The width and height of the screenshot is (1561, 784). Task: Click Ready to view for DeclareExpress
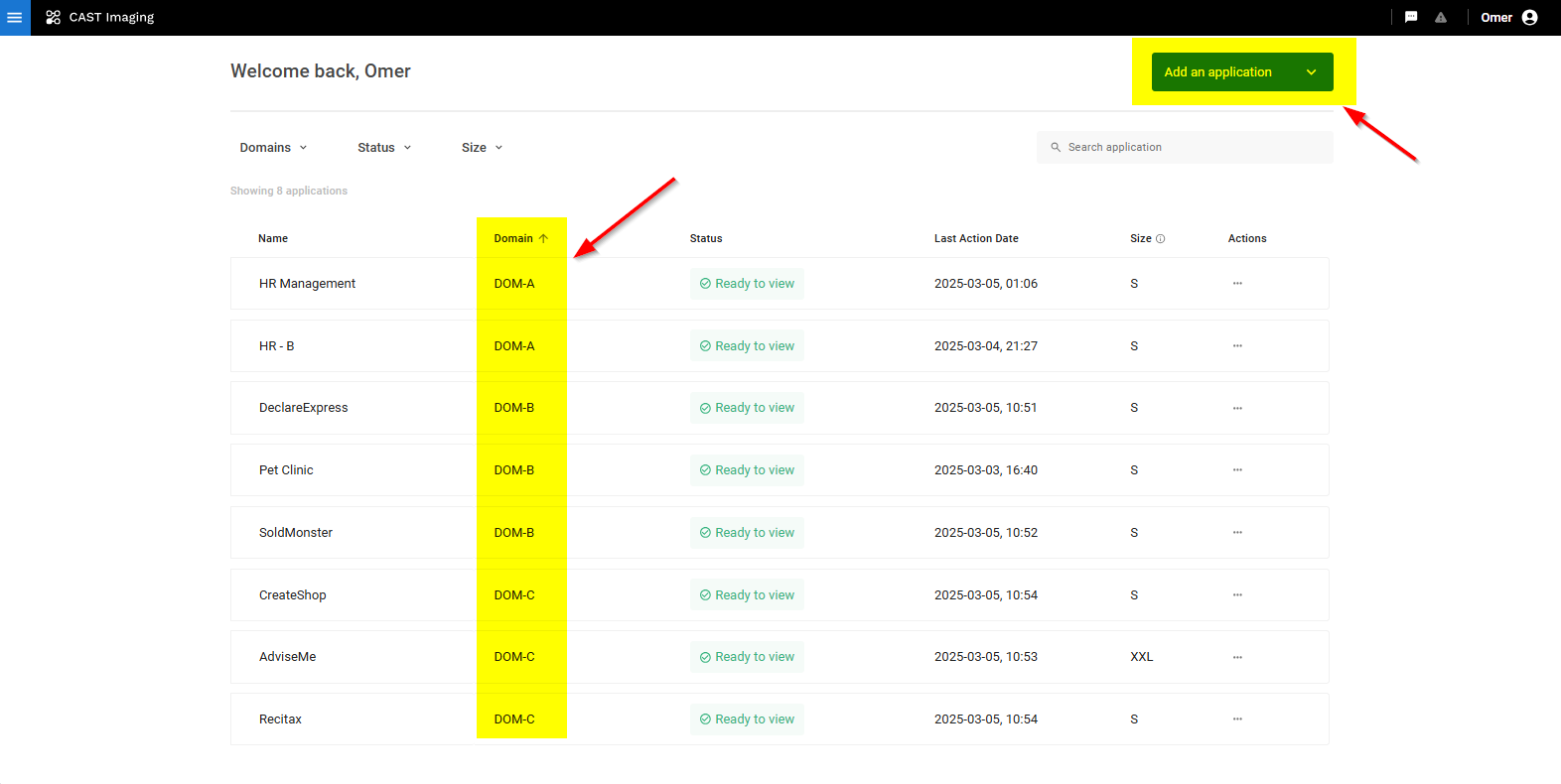click(x=747, y=408)
